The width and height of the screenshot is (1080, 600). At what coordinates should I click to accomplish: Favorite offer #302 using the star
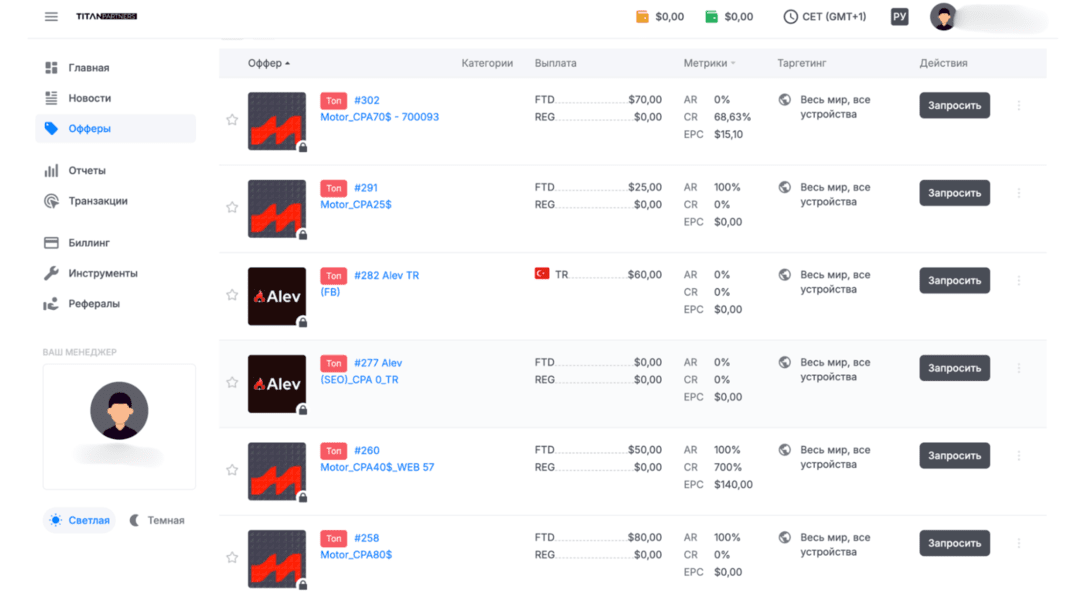(232, 119)
